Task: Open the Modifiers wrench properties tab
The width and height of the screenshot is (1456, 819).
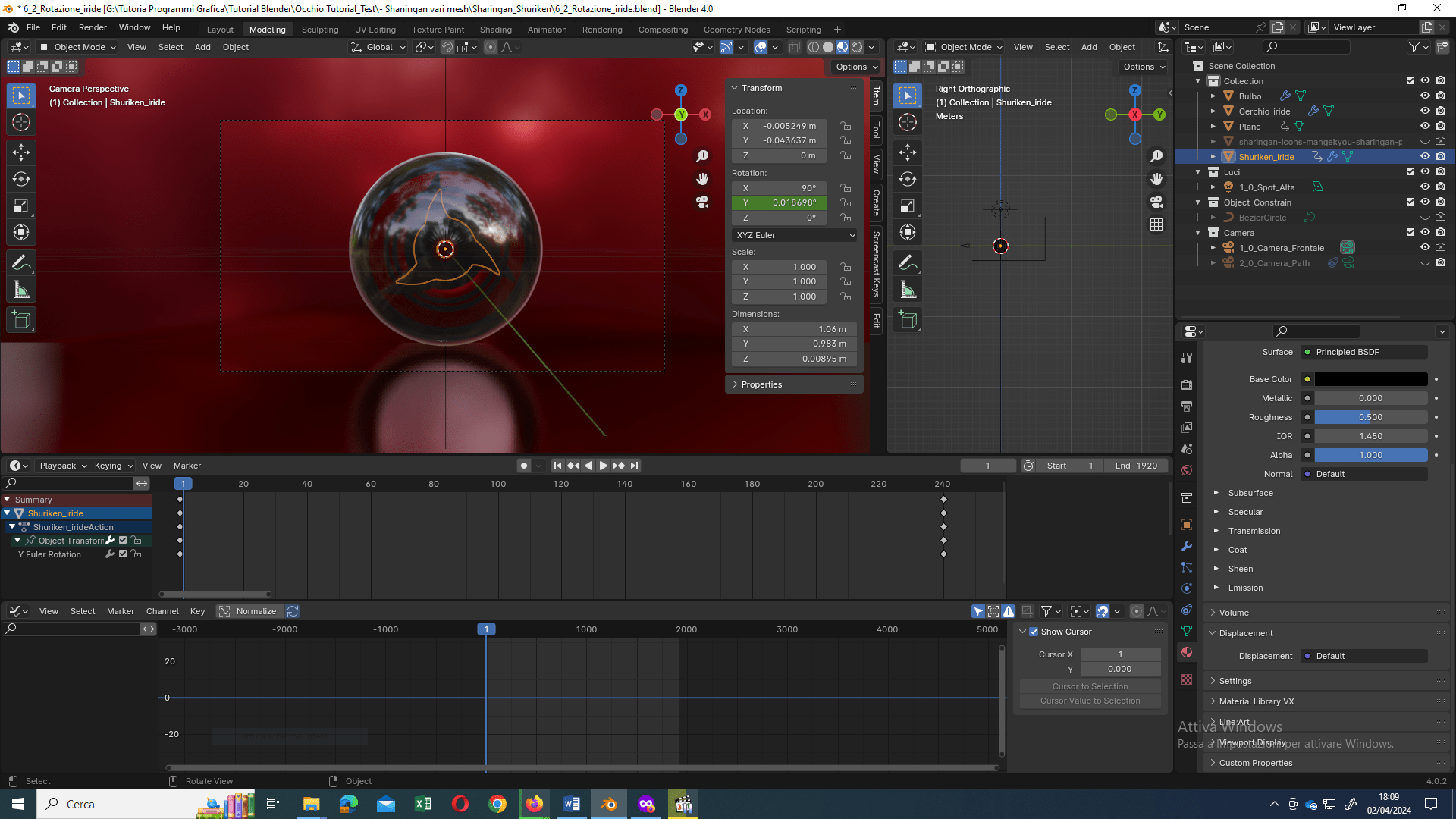Action: pyautogui.click(x=1187, y=546)
